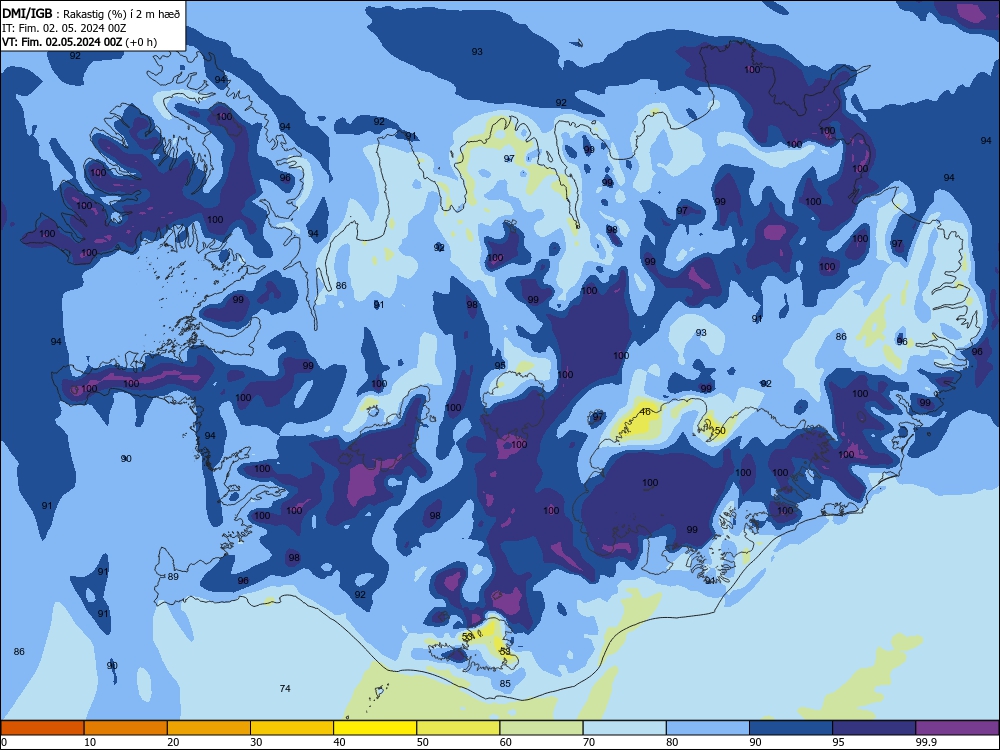Screen dimensions: 1000x750
Task: Click the light blue 80–90 legend swatch
Action: pos(708,728)
